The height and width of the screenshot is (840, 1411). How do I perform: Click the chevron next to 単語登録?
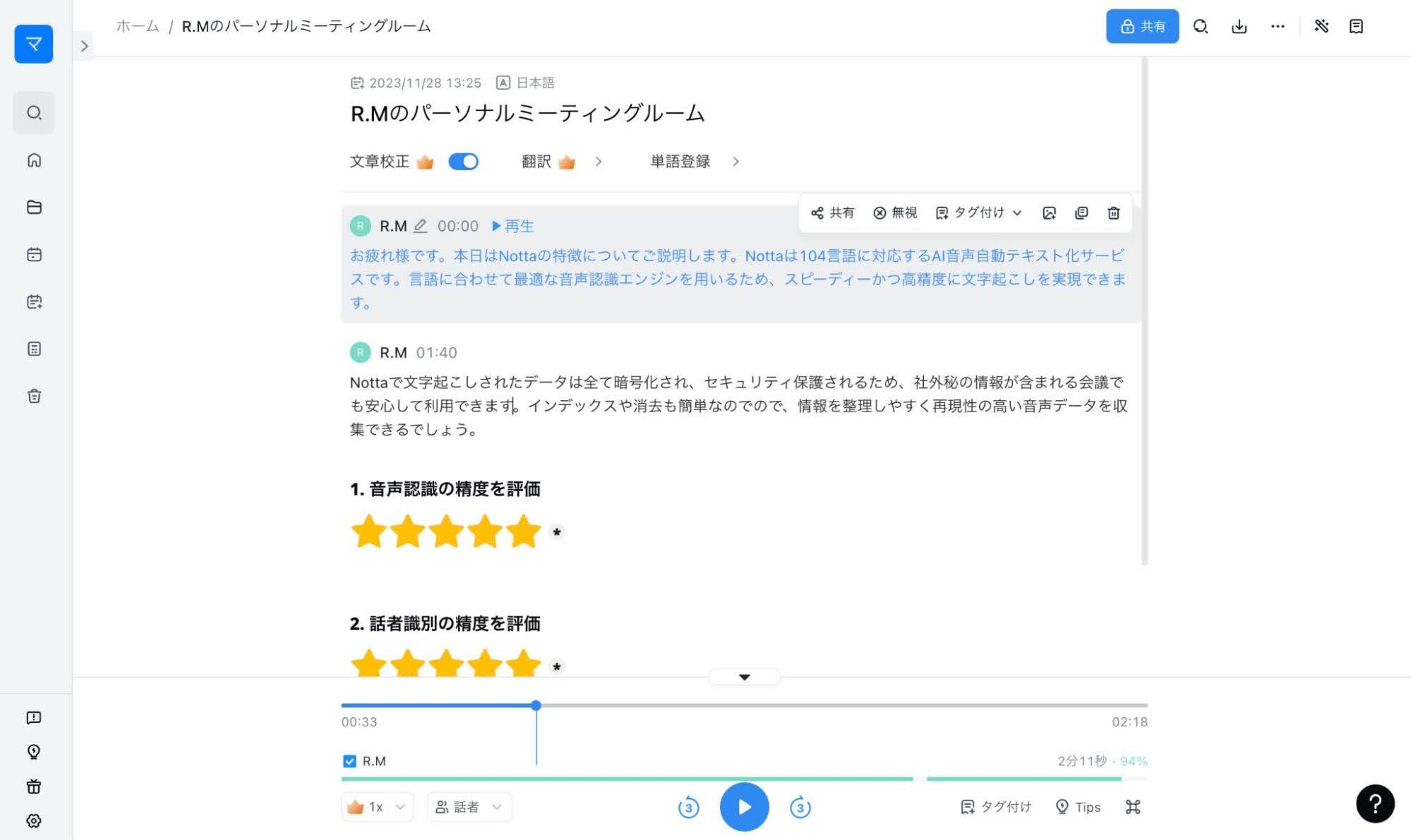pyautogui.click(x=736, y=162)
